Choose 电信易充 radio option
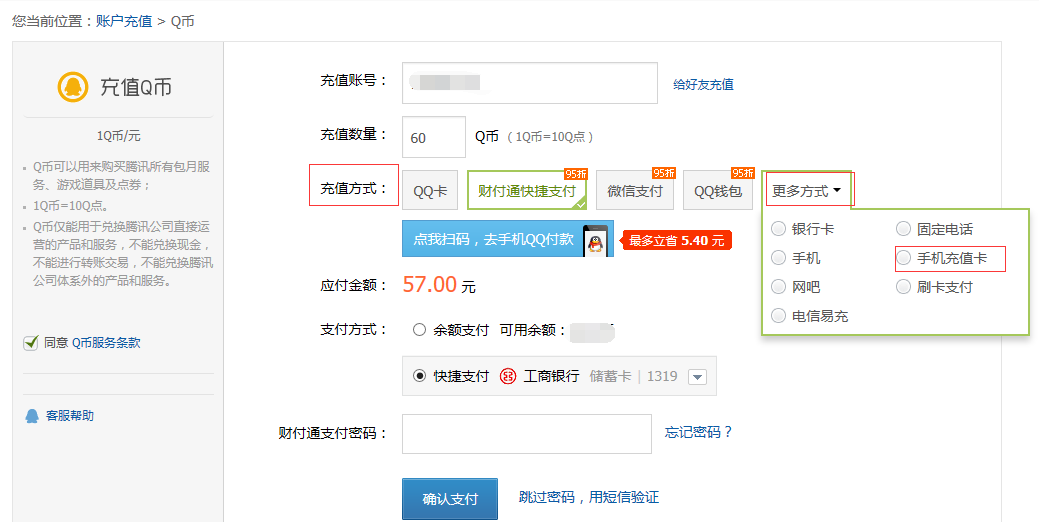The image size is (1039, 522). 779,316
